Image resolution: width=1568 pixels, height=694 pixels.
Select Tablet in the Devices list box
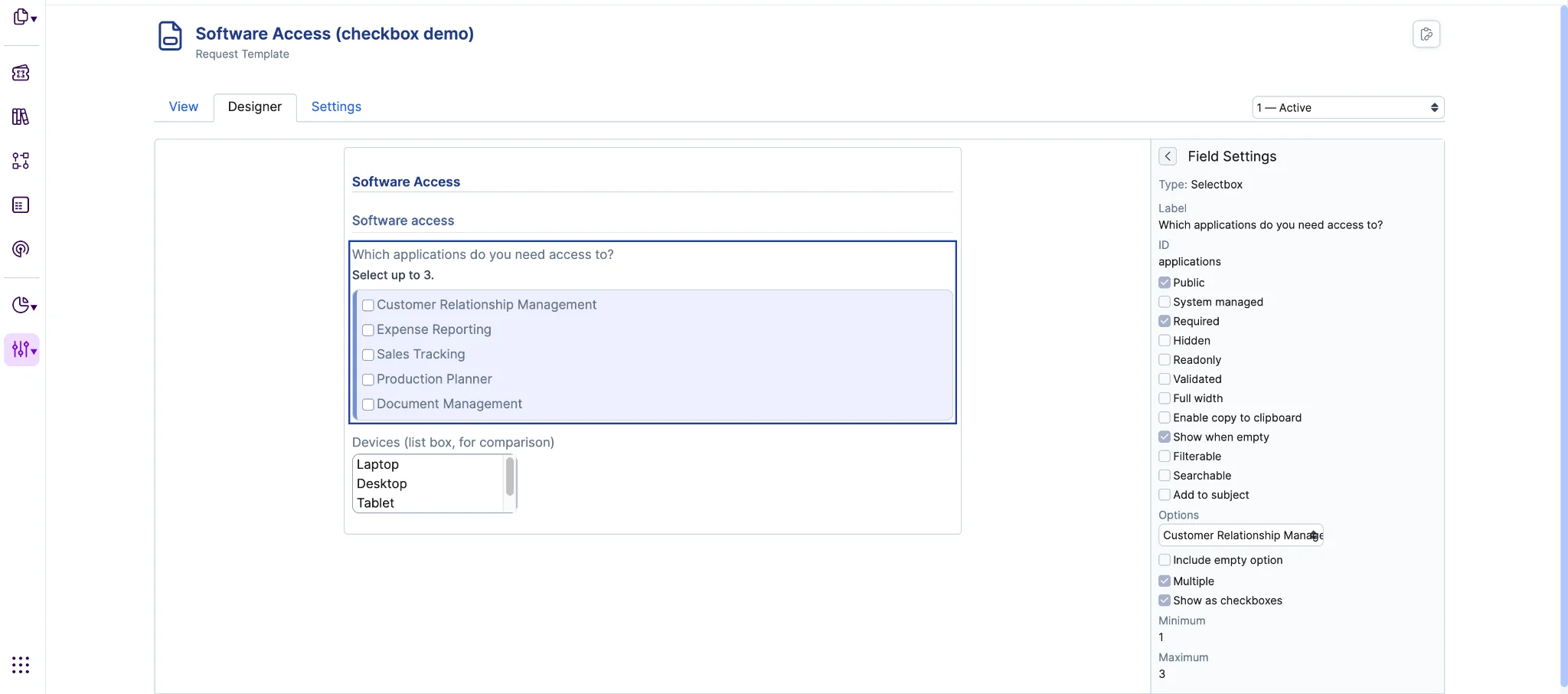click(x=429, y=503)
